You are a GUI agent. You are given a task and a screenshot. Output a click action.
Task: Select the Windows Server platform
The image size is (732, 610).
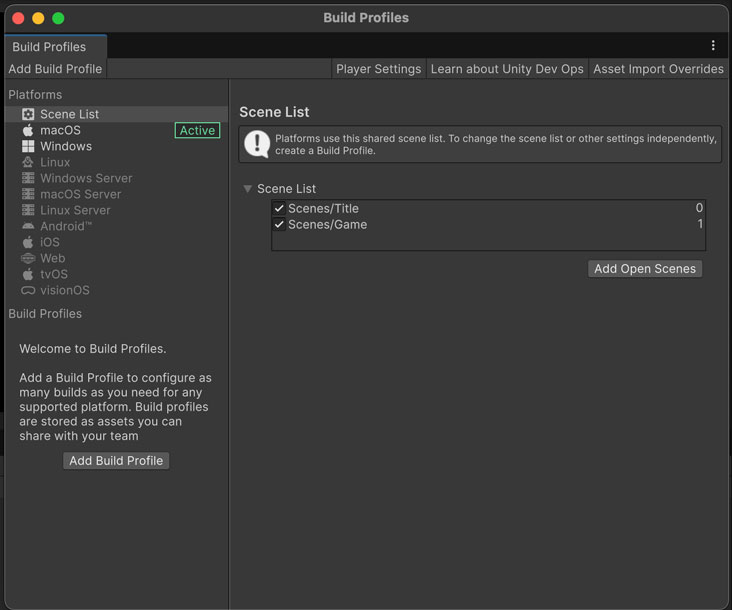116,178
